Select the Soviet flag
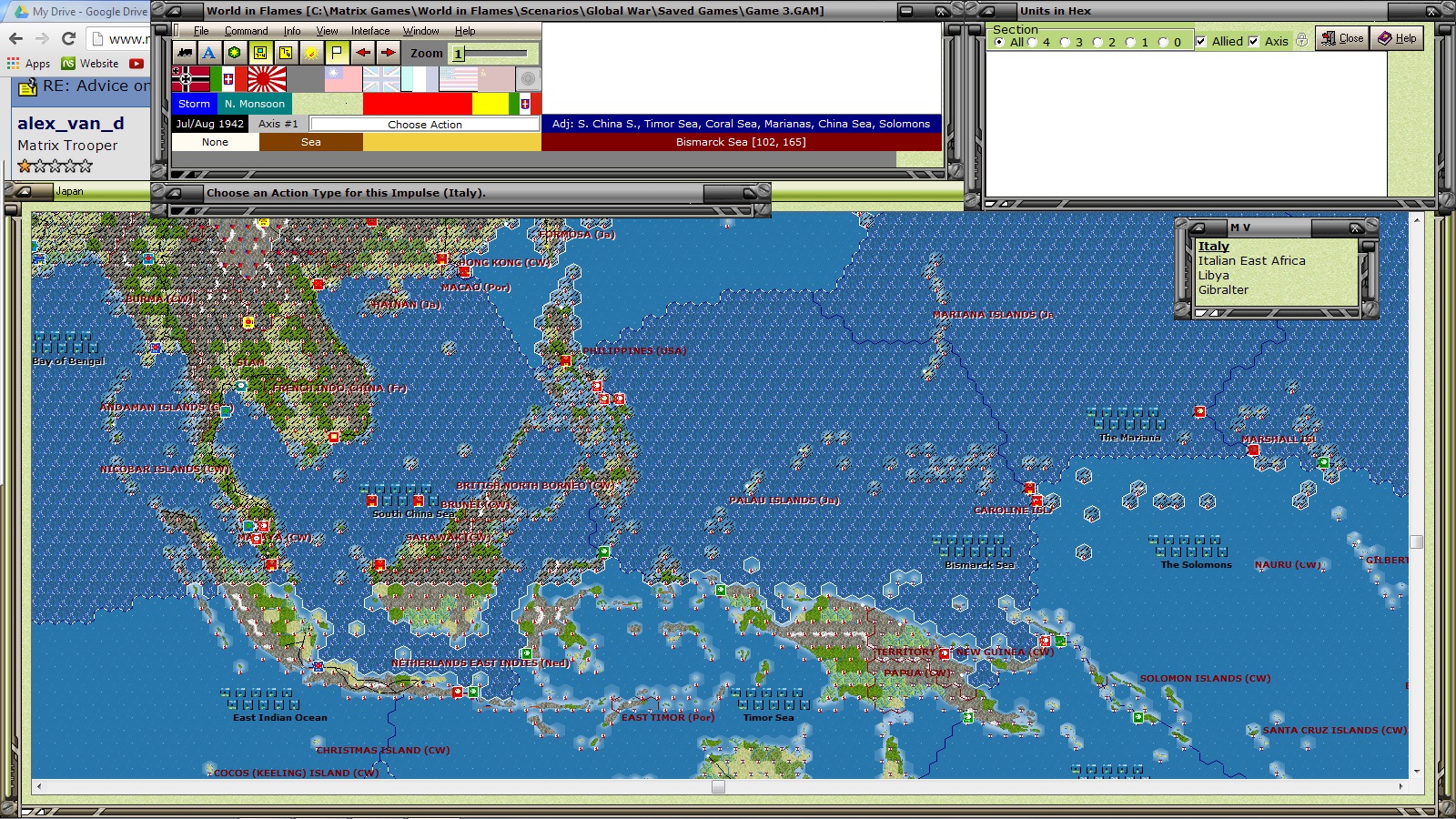Image resolution: width=1456 pixels, height=819 pixels. 496,79
